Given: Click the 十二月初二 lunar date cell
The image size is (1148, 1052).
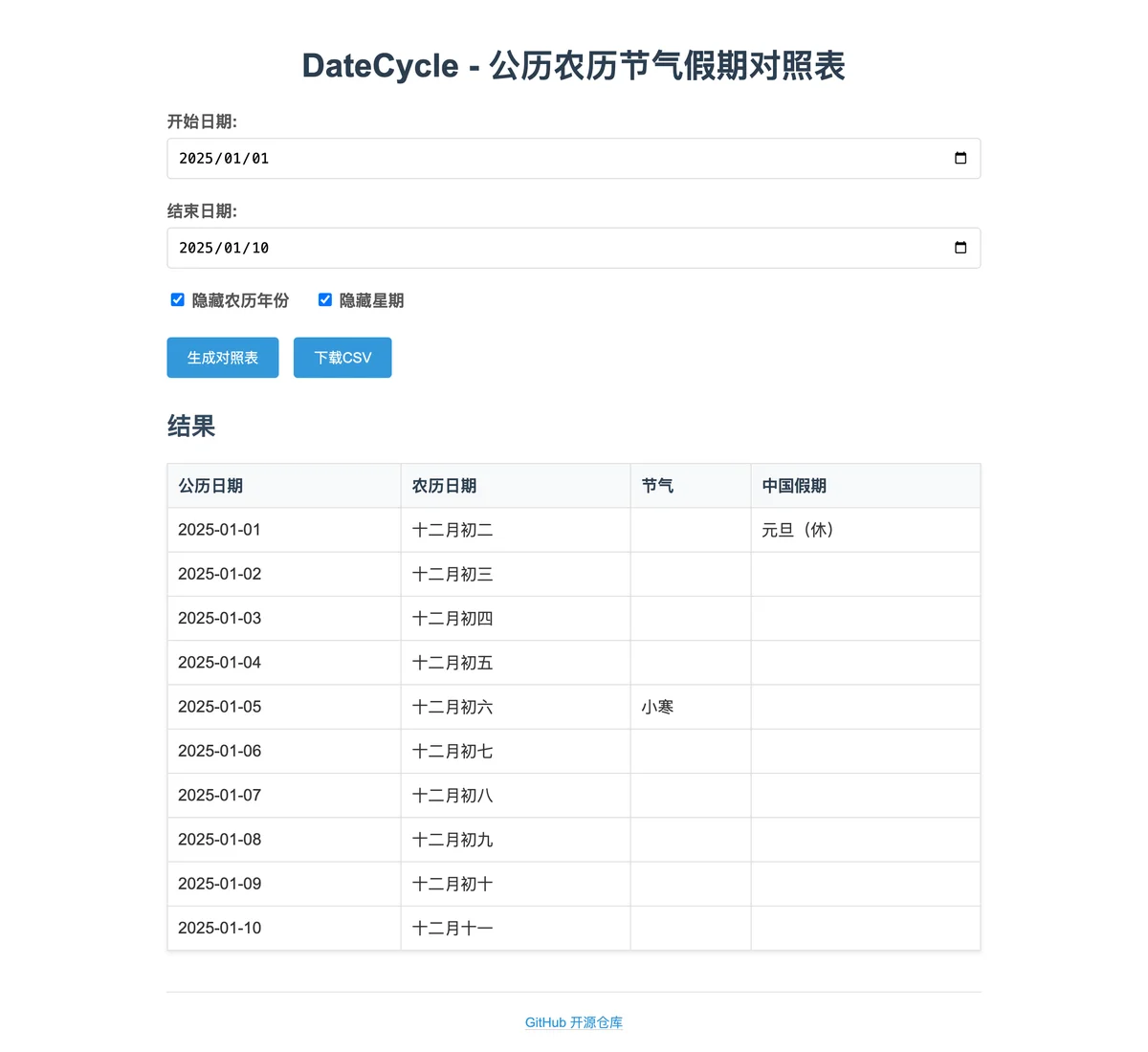Looking at the screenshot, I should (516, 530).
